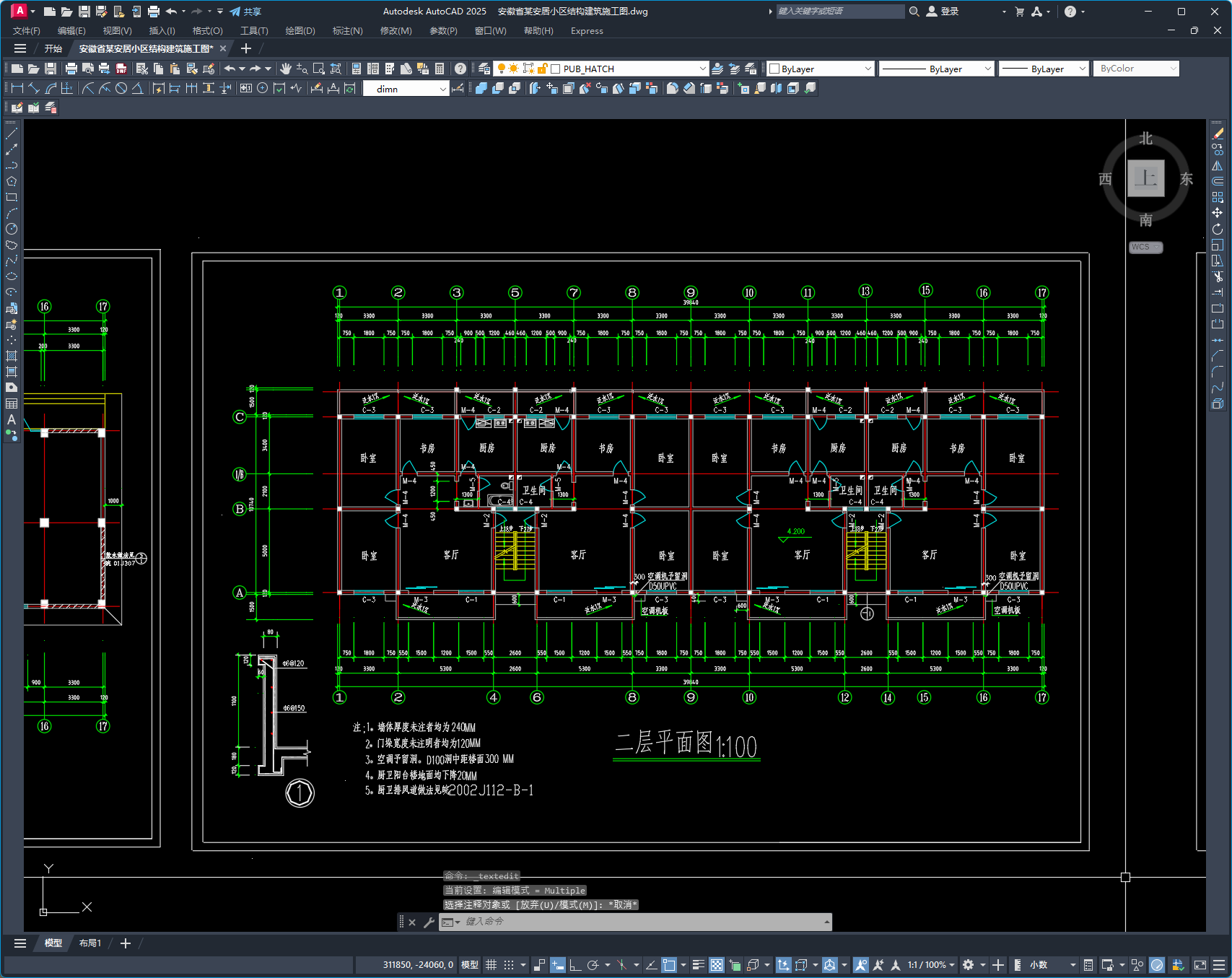This screenshot has height=978, width=1232.
Task: Select the Line tool in draw toolbar
Action: (x=12, y=134)
